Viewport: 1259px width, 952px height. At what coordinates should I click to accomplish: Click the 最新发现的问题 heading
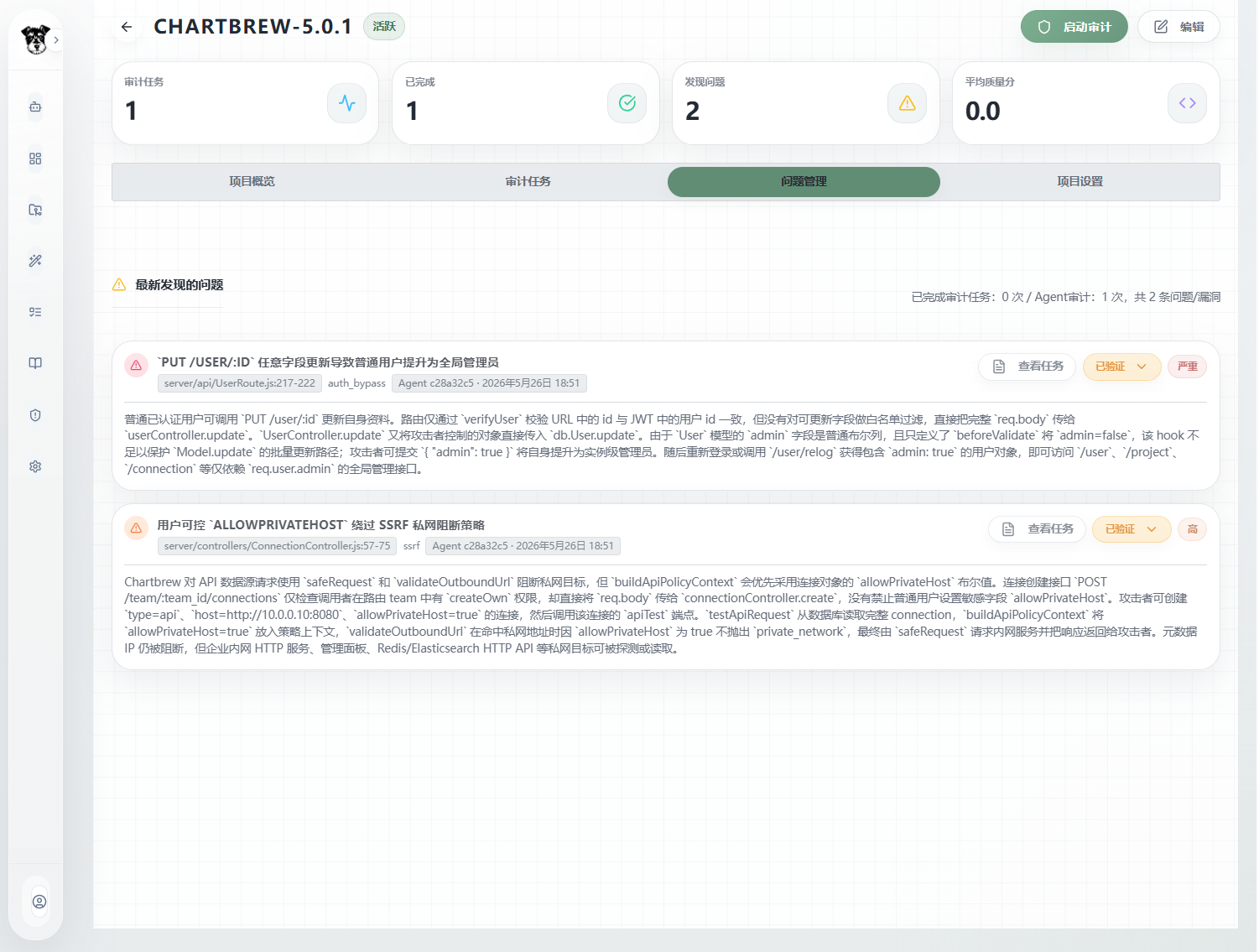point(179,285)
